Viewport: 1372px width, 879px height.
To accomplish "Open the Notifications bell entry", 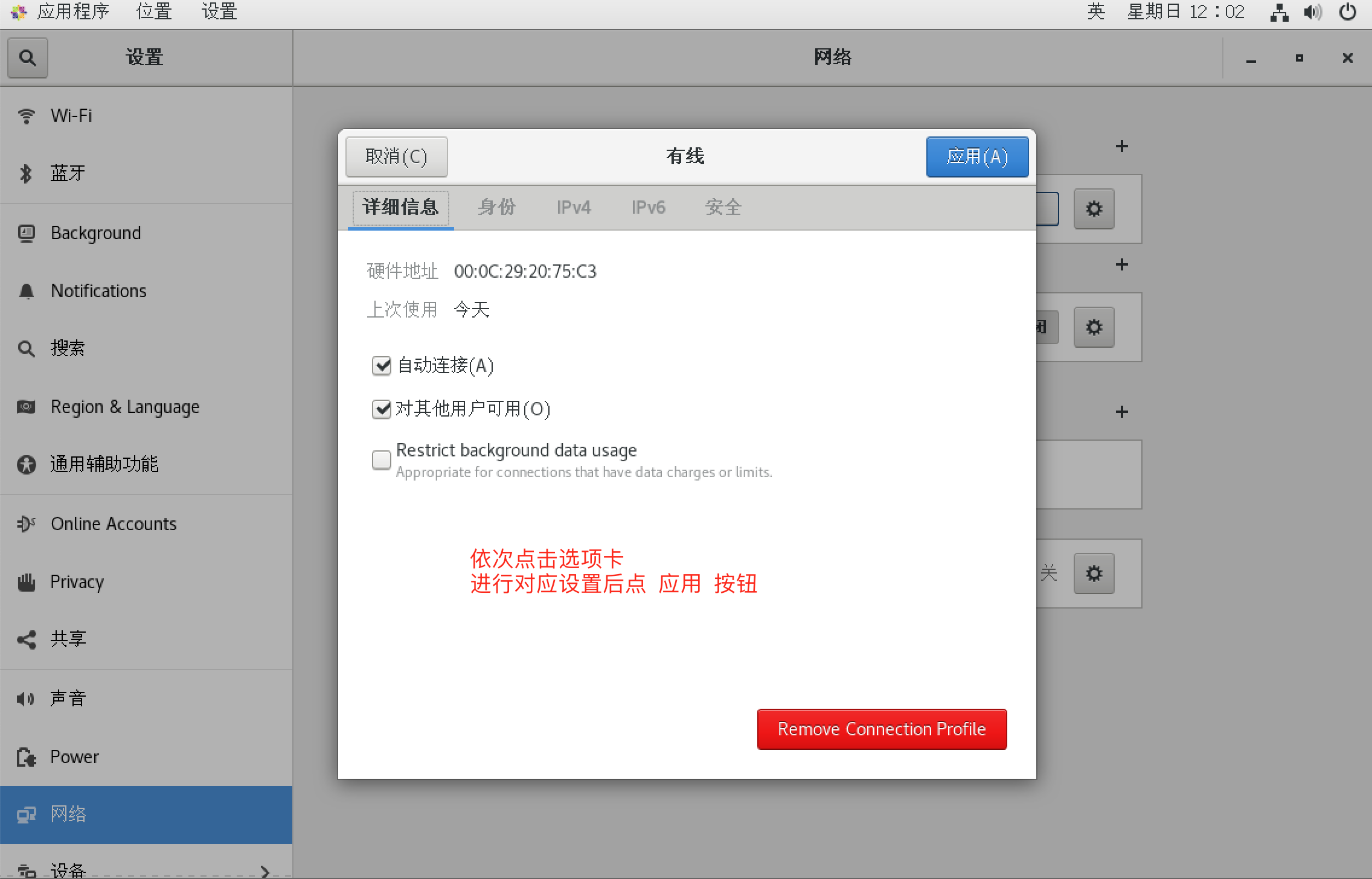I will point(98,291).
